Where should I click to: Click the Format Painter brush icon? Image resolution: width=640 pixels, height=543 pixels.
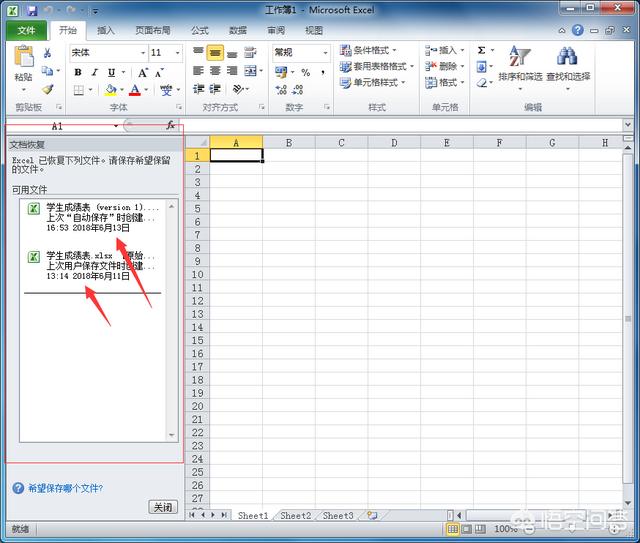47,90
